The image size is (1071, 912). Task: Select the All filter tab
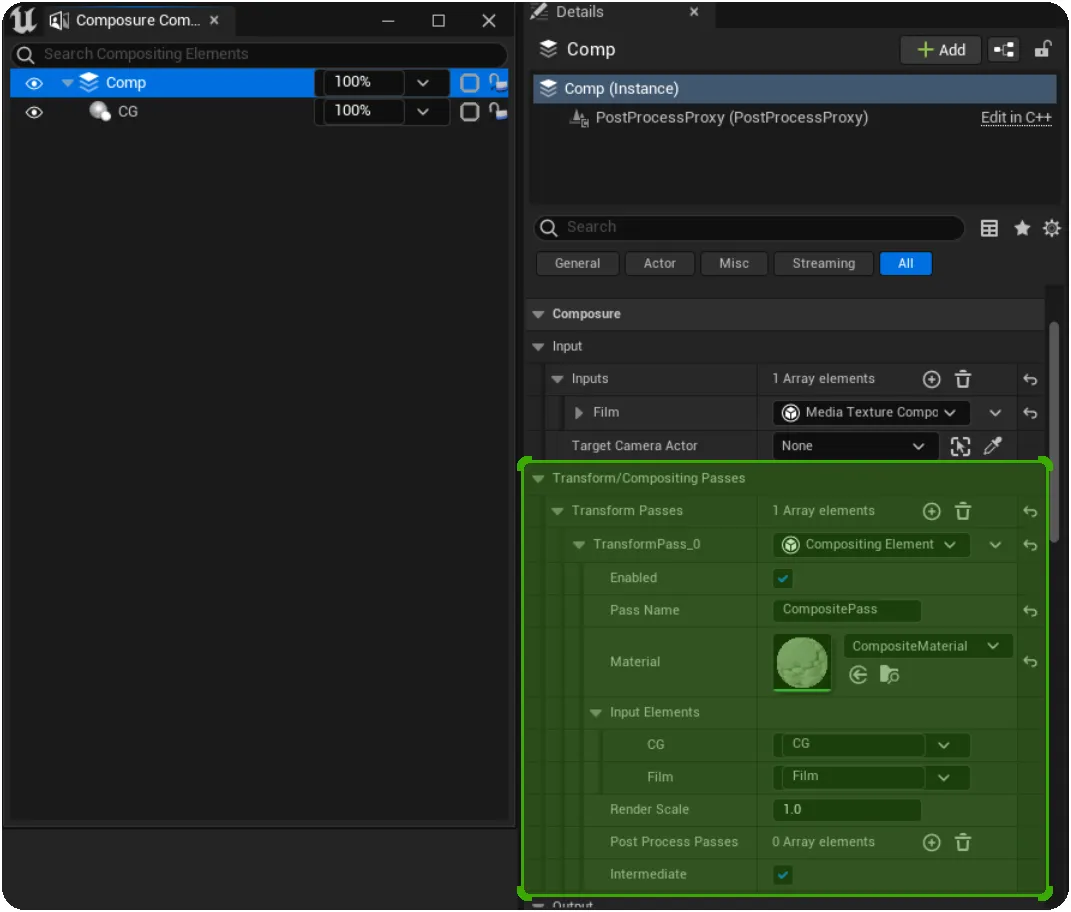906,264
